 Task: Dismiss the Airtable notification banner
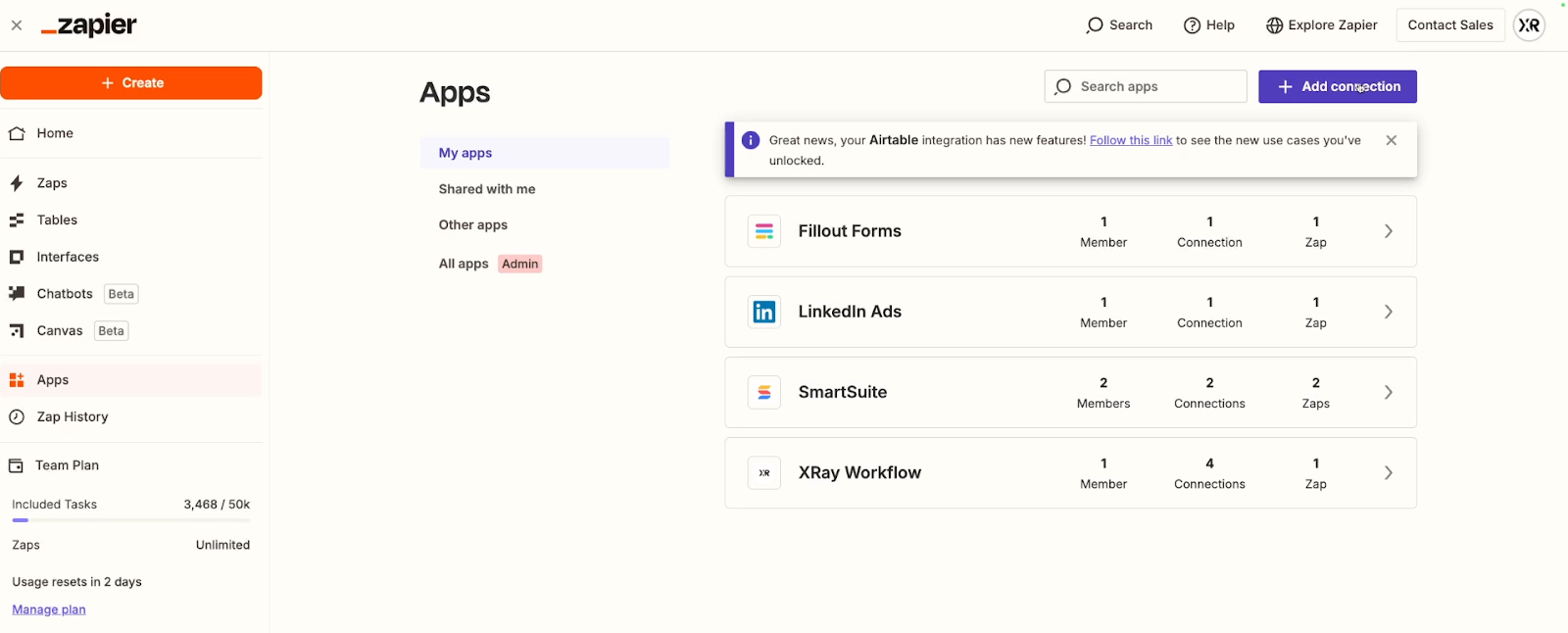[1392, 140]
